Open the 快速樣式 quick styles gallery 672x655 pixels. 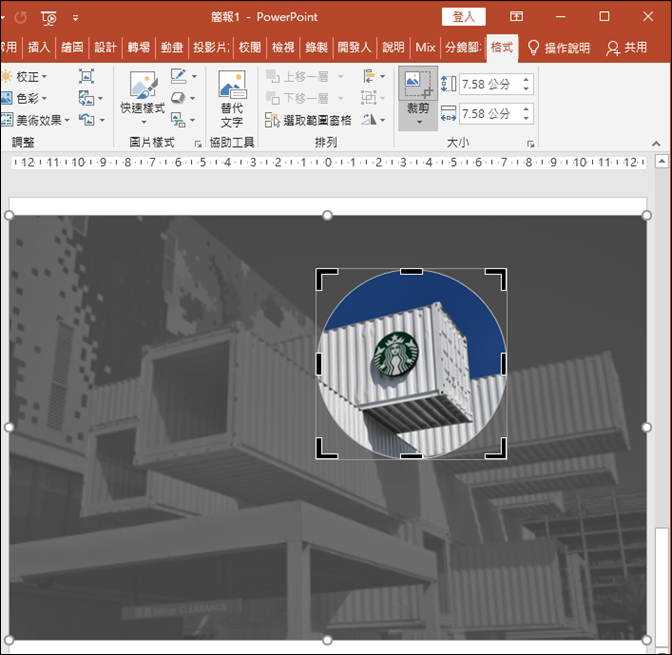143,99
